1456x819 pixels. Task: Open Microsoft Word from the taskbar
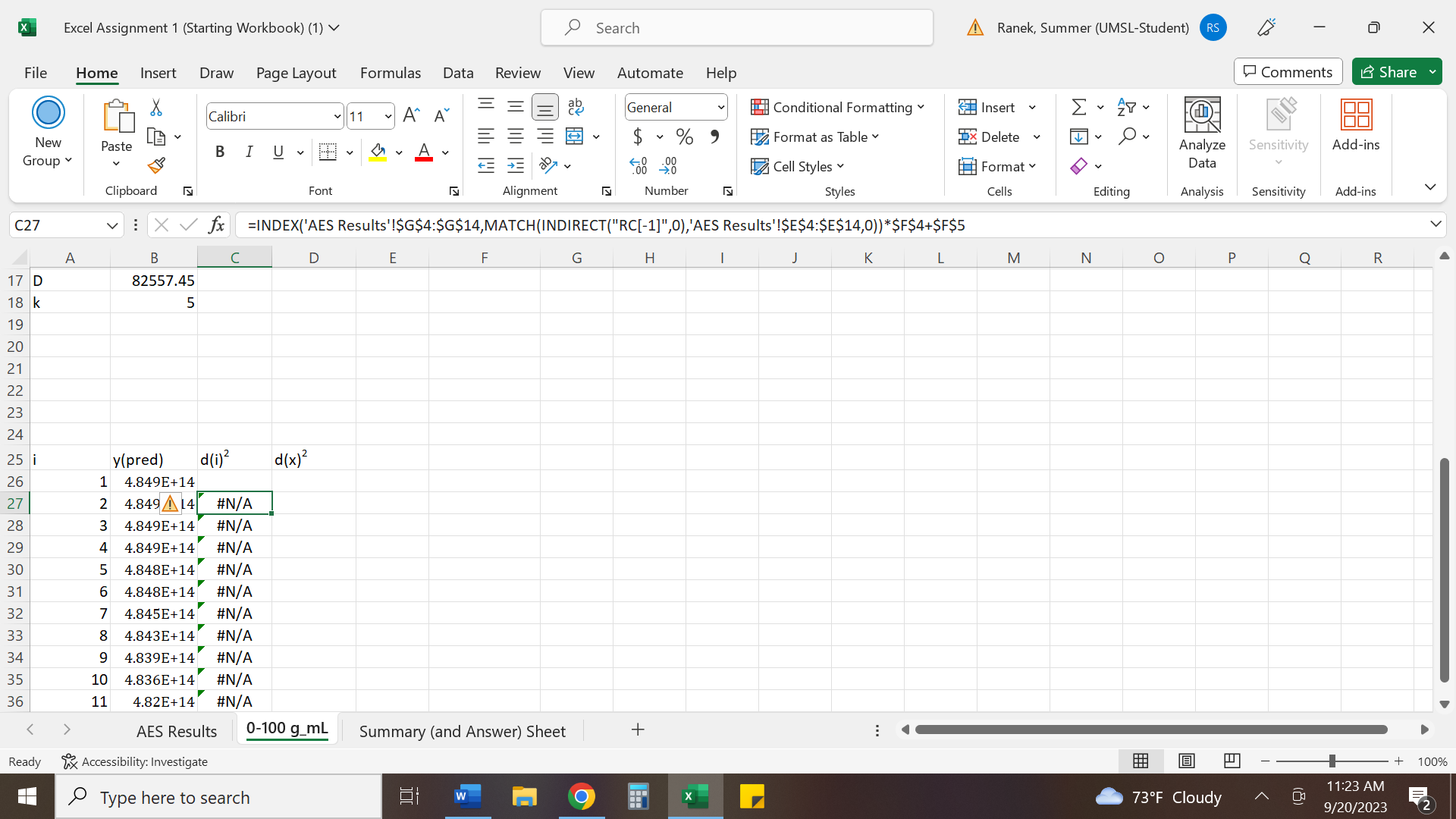(x=467, y=796)
